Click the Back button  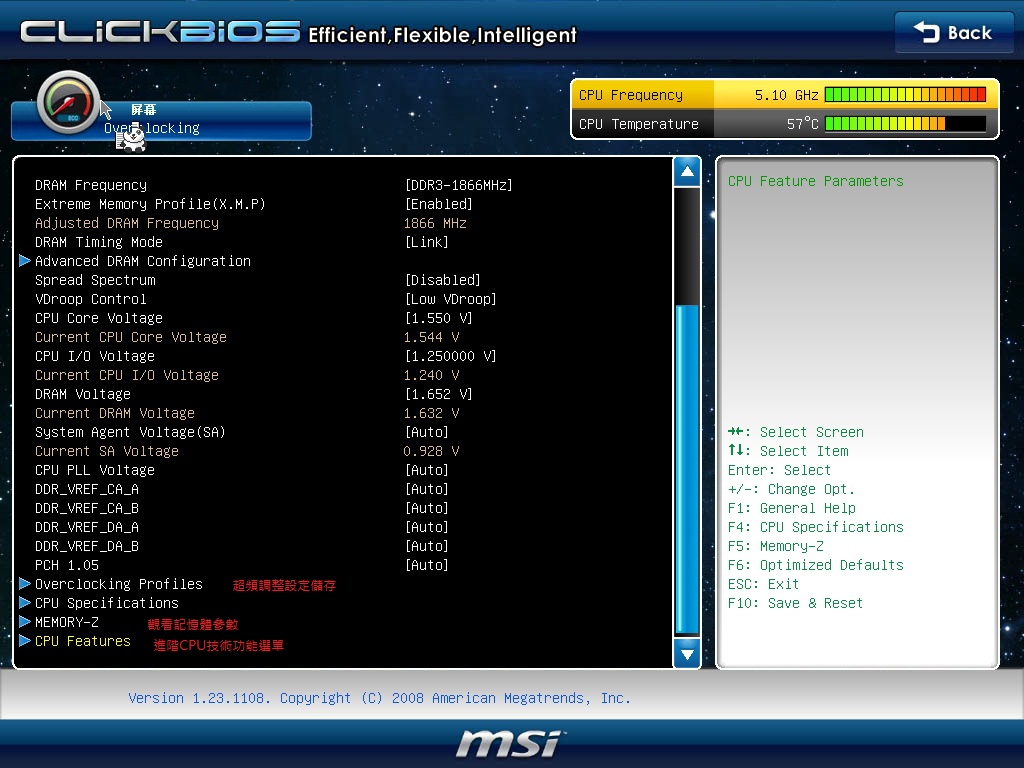pyautogui.click(x=953, y=32)
